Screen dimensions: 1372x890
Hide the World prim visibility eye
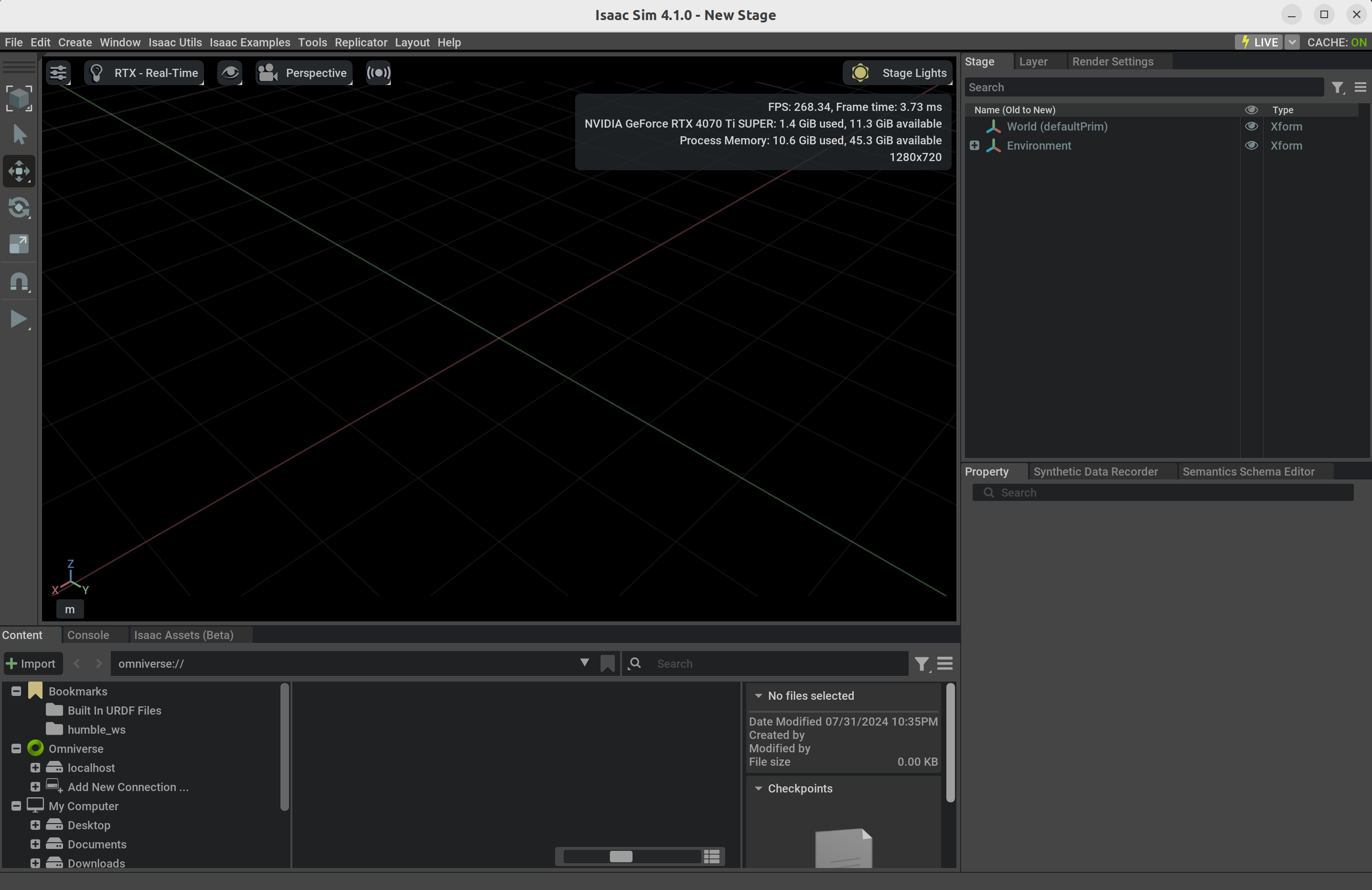click(x=1251, y=126)
